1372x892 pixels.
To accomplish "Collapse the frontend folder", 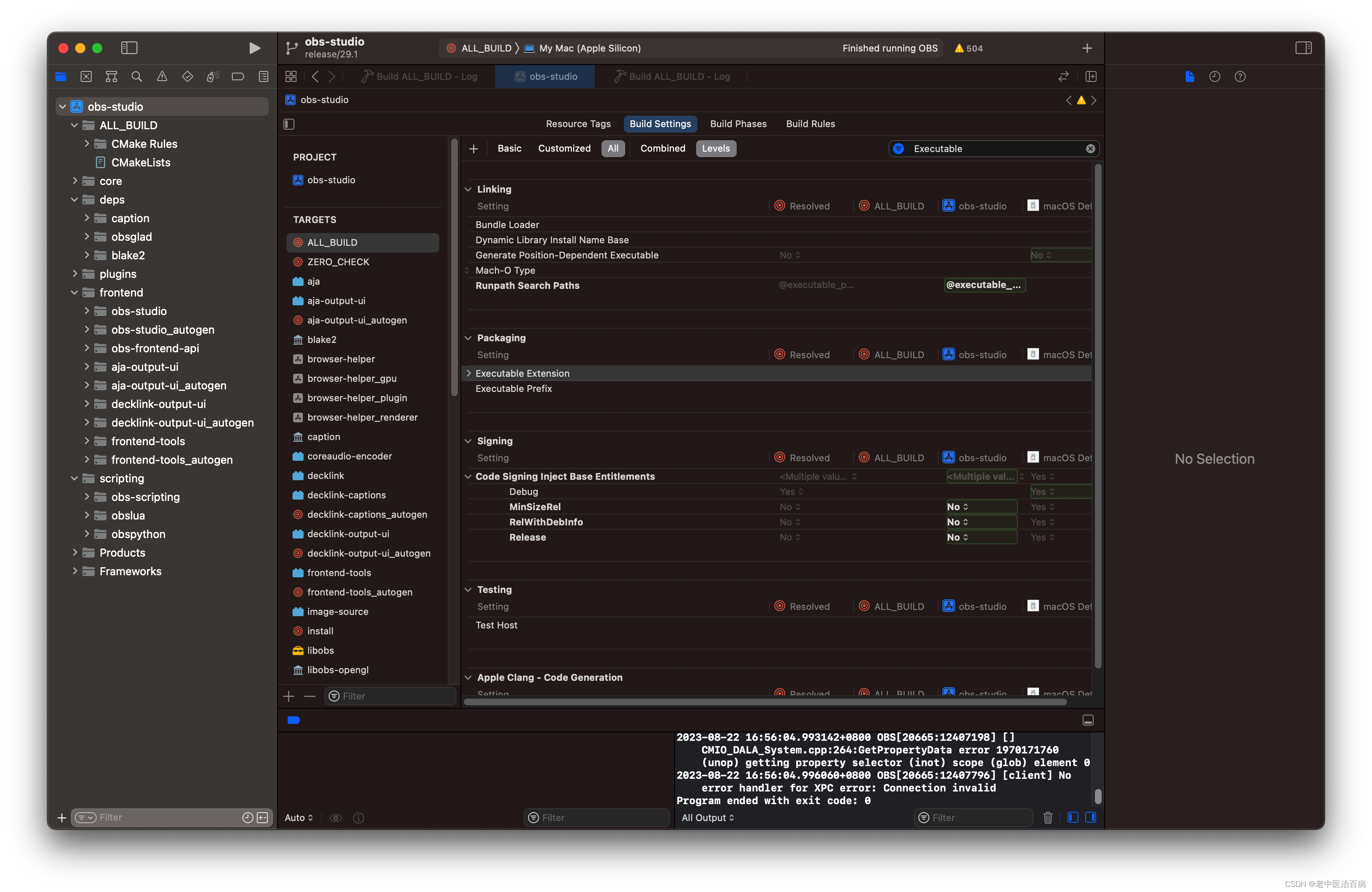I will click(x=74, y=293).
